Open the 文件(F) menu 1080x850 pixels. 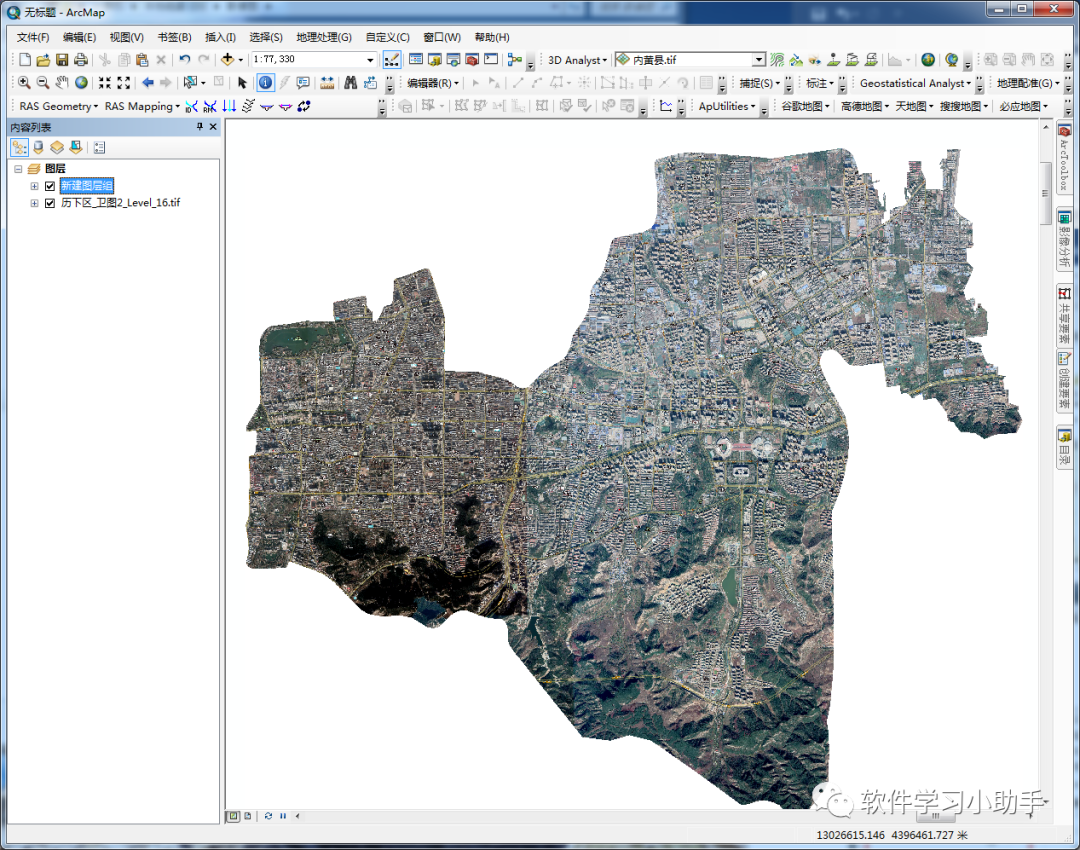33,37
